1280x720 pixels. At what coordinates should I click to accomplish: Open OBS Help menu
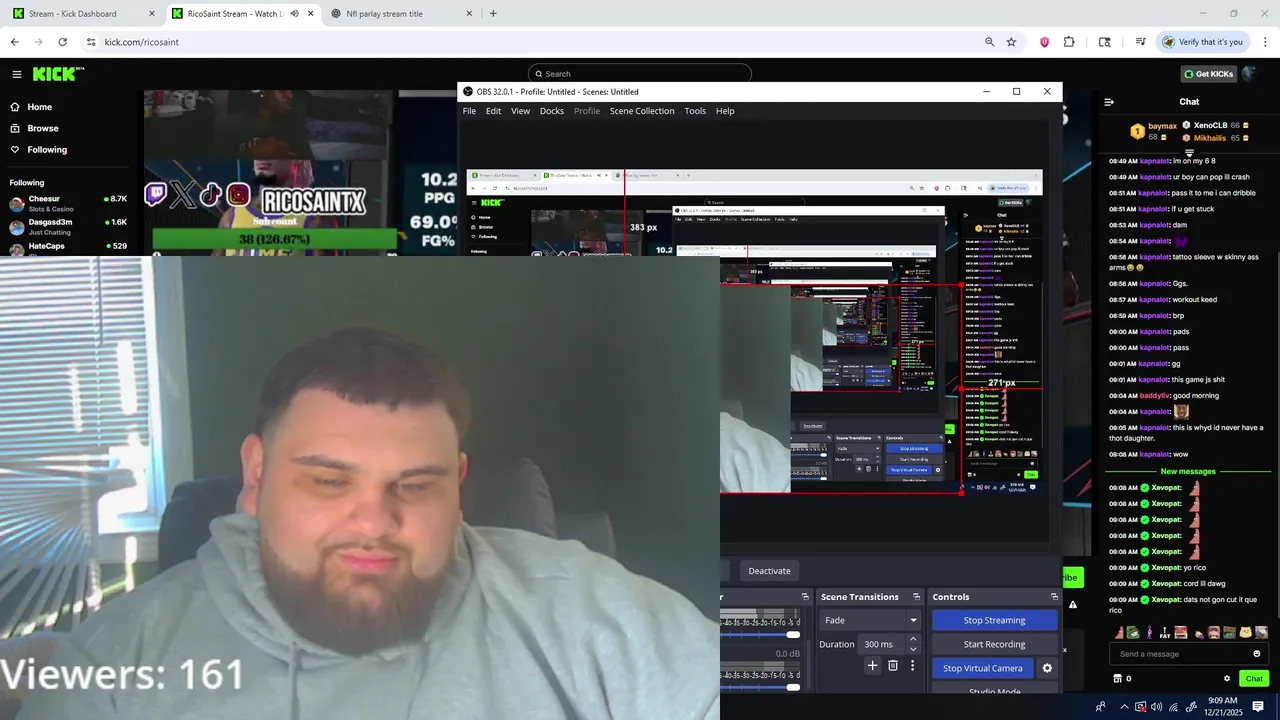click(x=725, y=111)
